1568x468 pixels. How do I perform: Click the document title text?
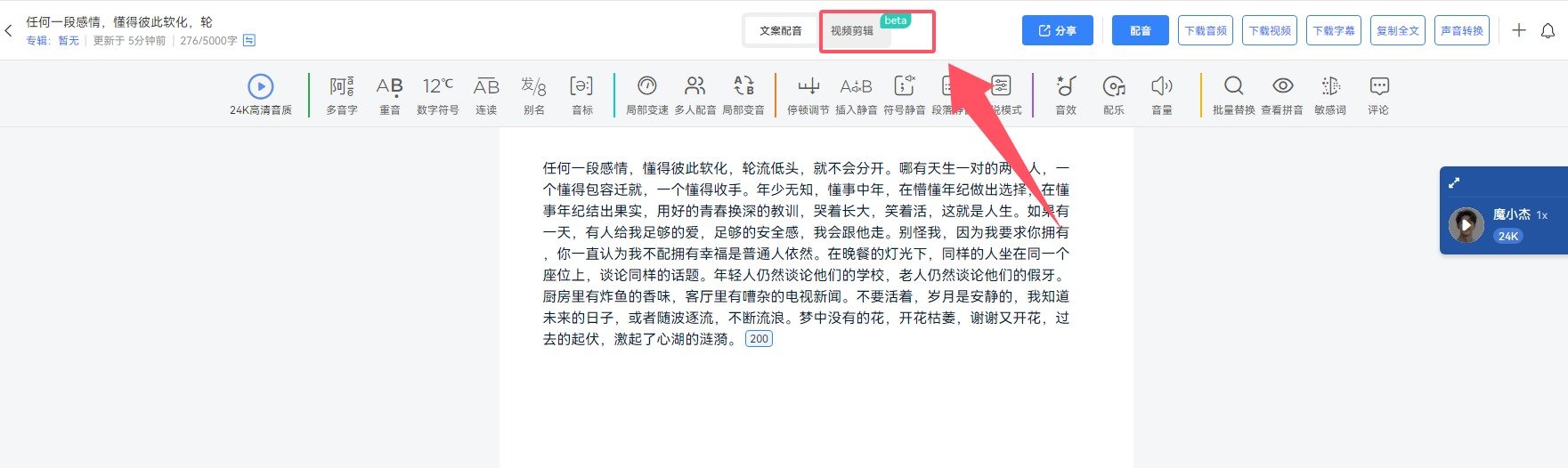[119, 21]
